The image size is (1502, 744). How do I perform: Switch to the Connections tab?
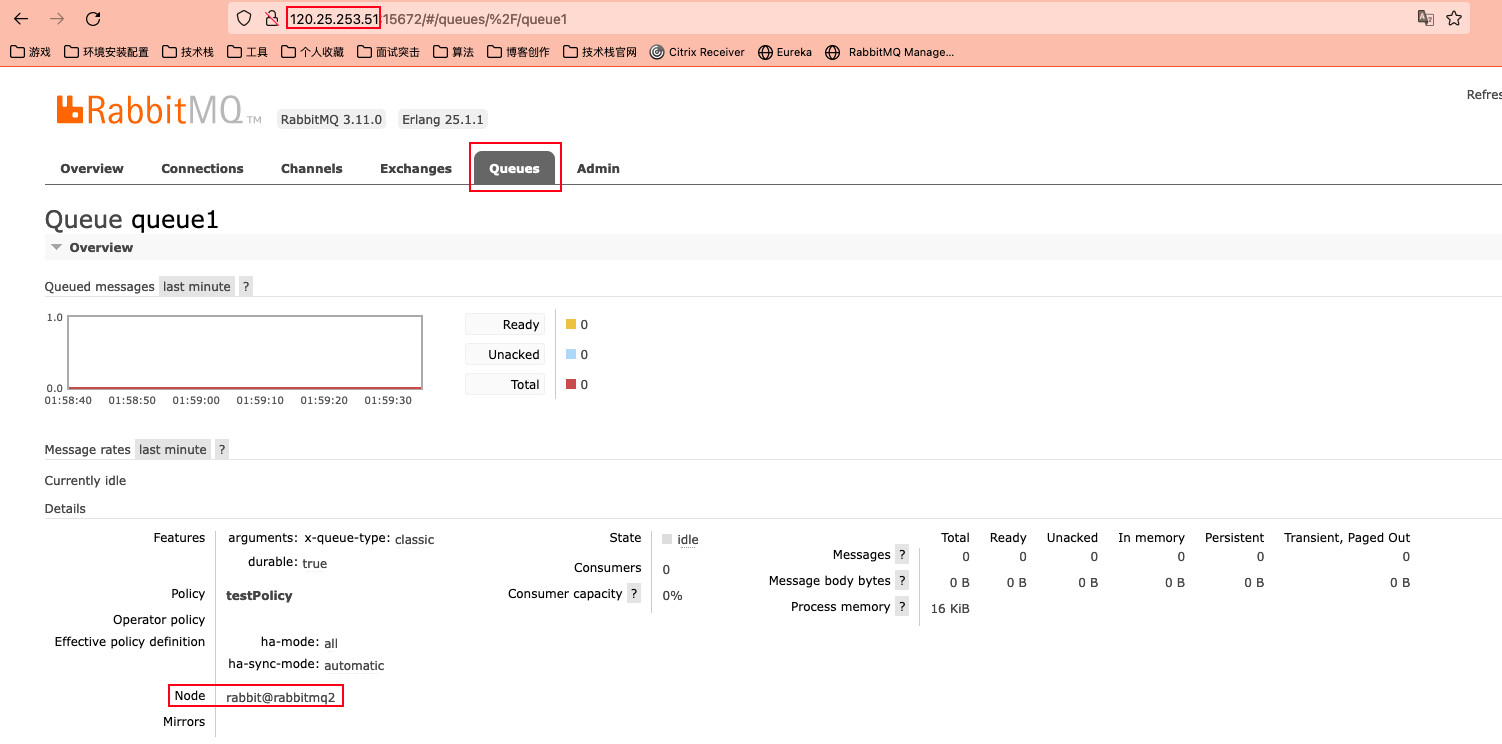pyautogui.click(x=202, y=168)
